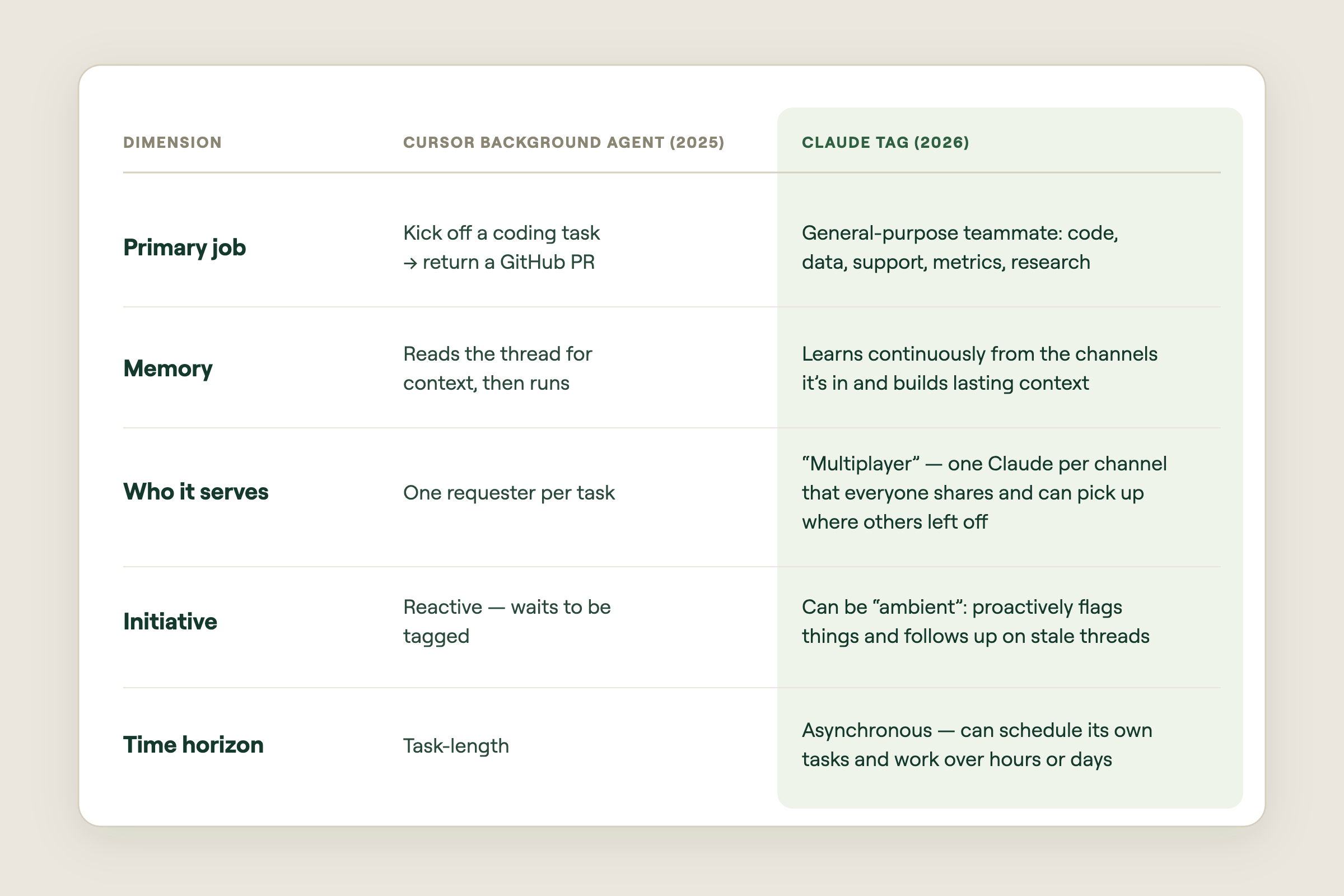Select the Cursor Background Agent (2025) header

coord(563,142)
